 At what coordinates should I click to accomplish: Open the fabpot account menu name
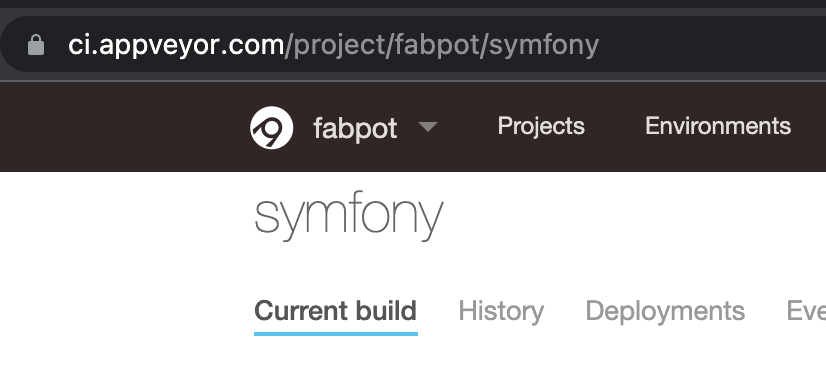point(355,128)
